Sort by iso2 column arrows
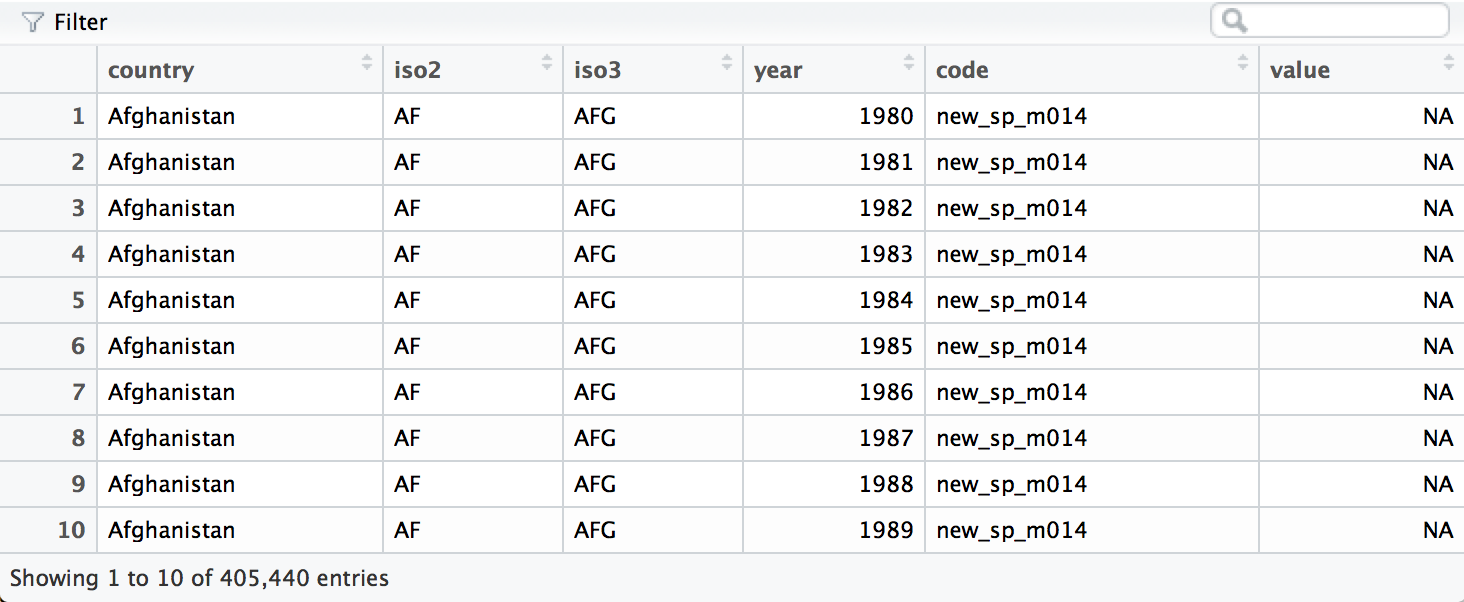Image resolution: width=1464 pixels, height=602 pixels. pyautogui.click(x=547, y=63)
